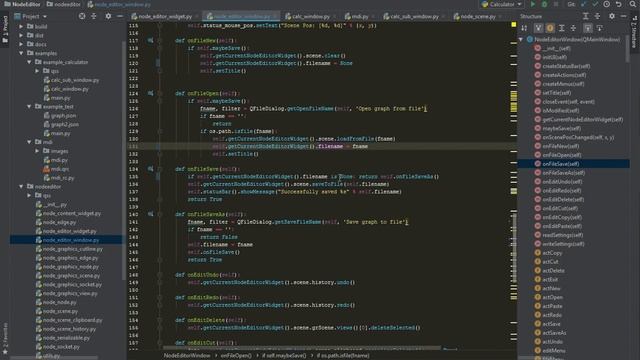Viewport: 640px width, 360px height.
Task: Collapse the example_test folder
Action: (x=29, y=107)
